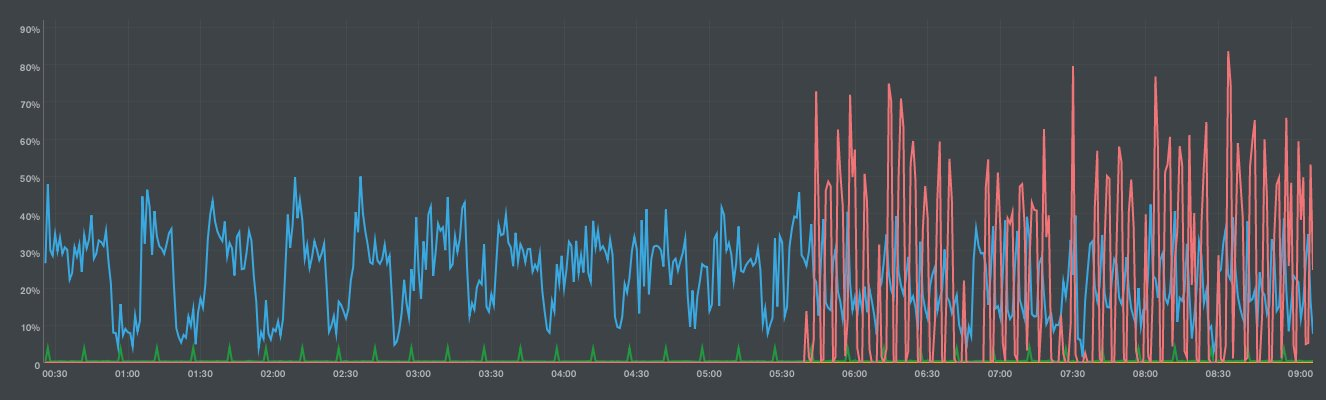Click the 04:30 time axis label

[x=636, y=374]
